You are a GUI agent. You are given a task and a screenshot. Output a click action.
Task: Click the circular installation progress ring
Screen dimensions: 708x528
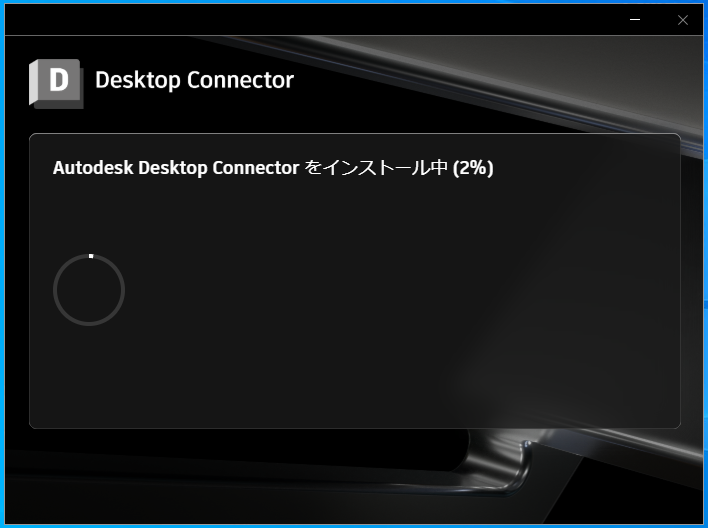coord(89,290)
